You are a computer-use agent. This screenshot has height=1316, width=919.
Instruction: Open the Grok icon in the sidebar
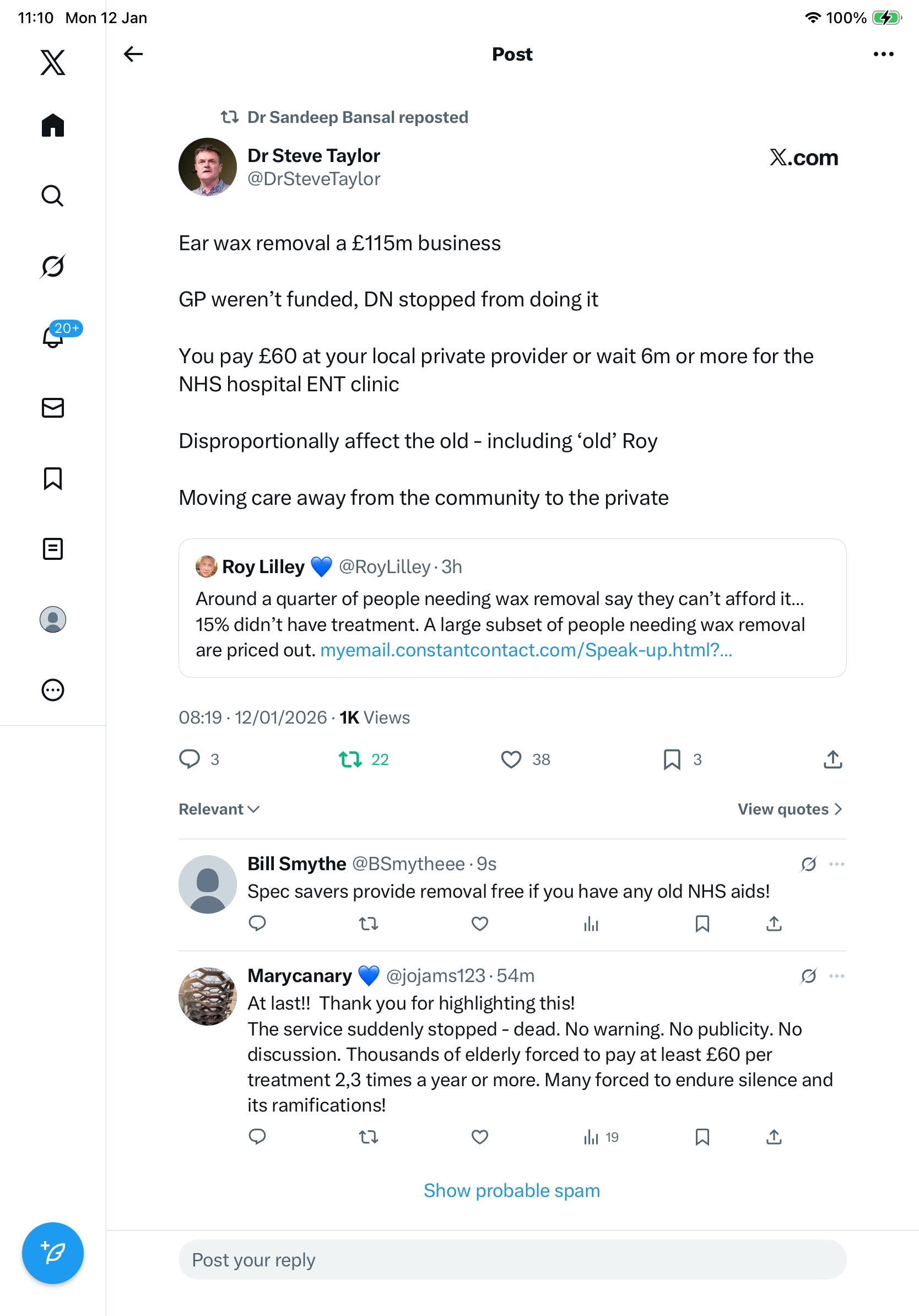[53, 267]
